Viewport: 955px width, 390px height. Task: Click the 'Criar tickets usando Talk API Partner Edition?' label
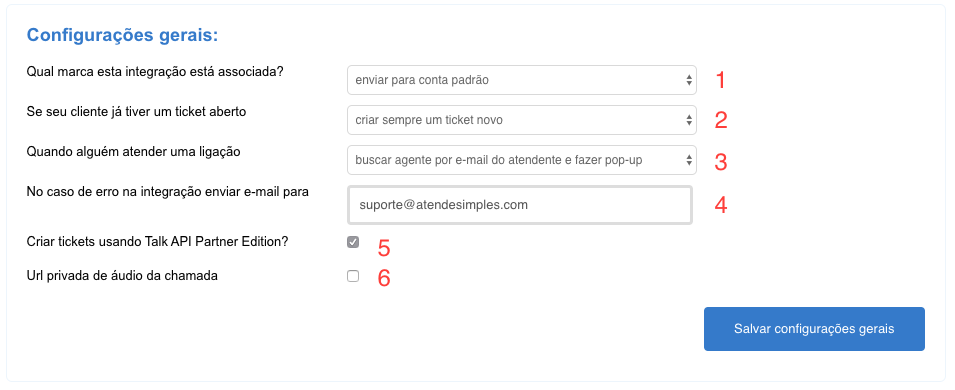click(x=157, y=242)
